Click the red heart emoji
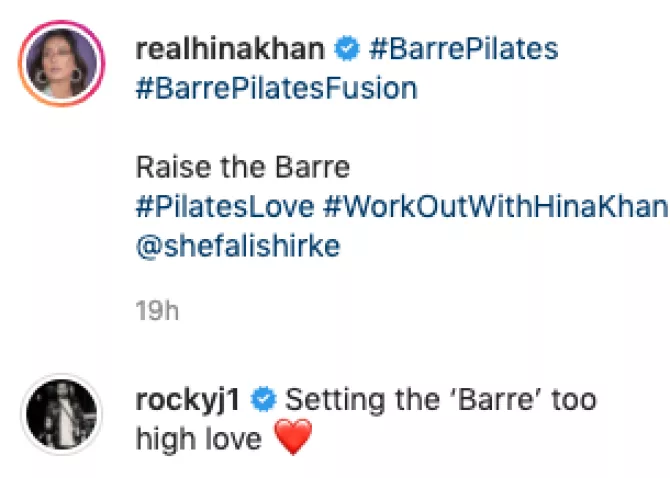 tap(293, 439)
